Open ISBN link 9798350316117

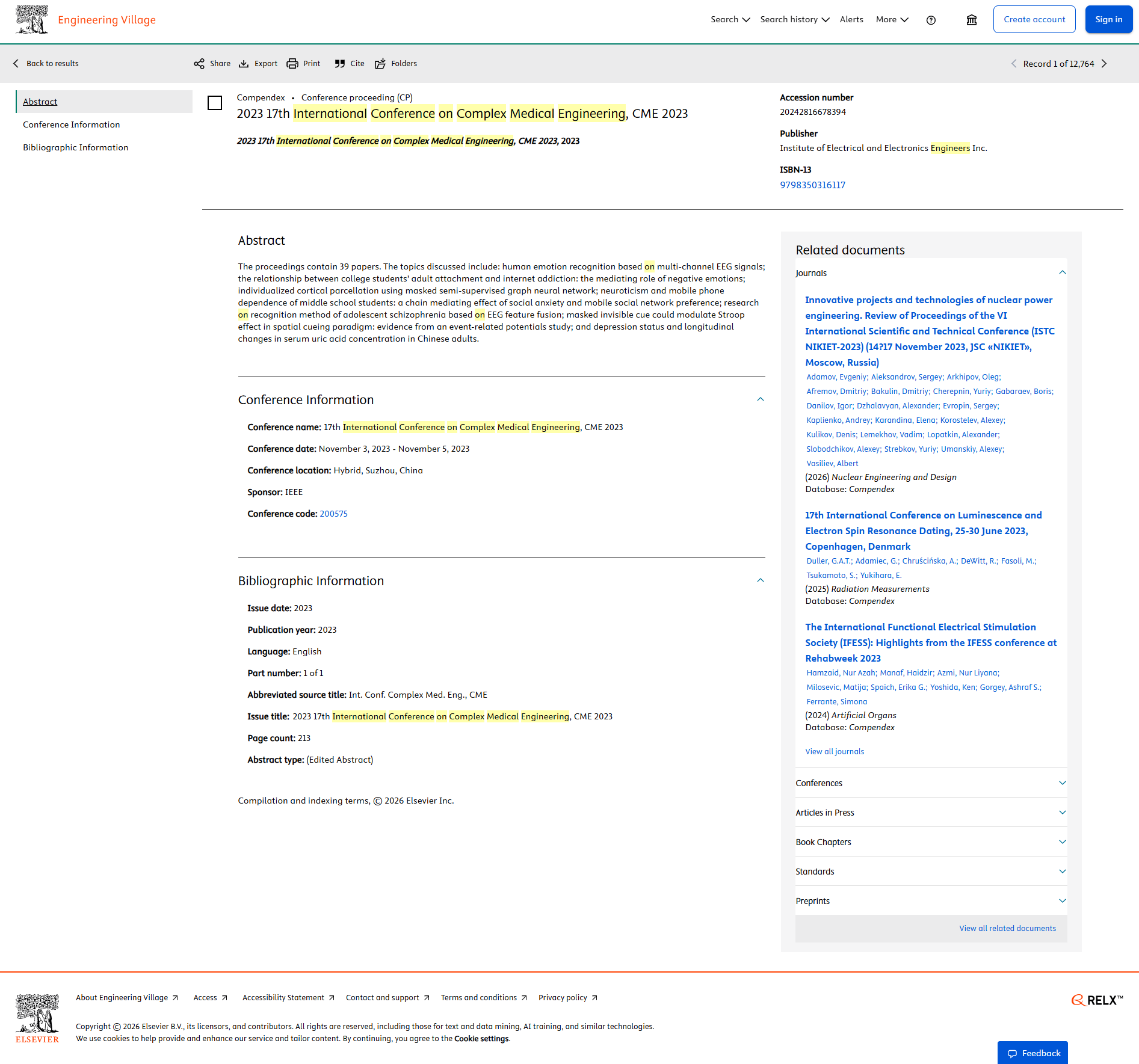(x=812, y=185)
